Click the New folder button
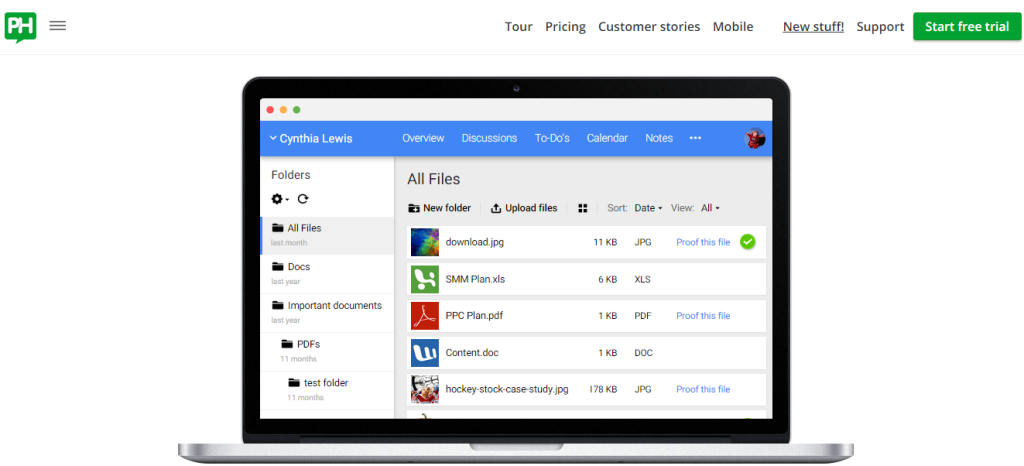 click(x=440, y=208)
